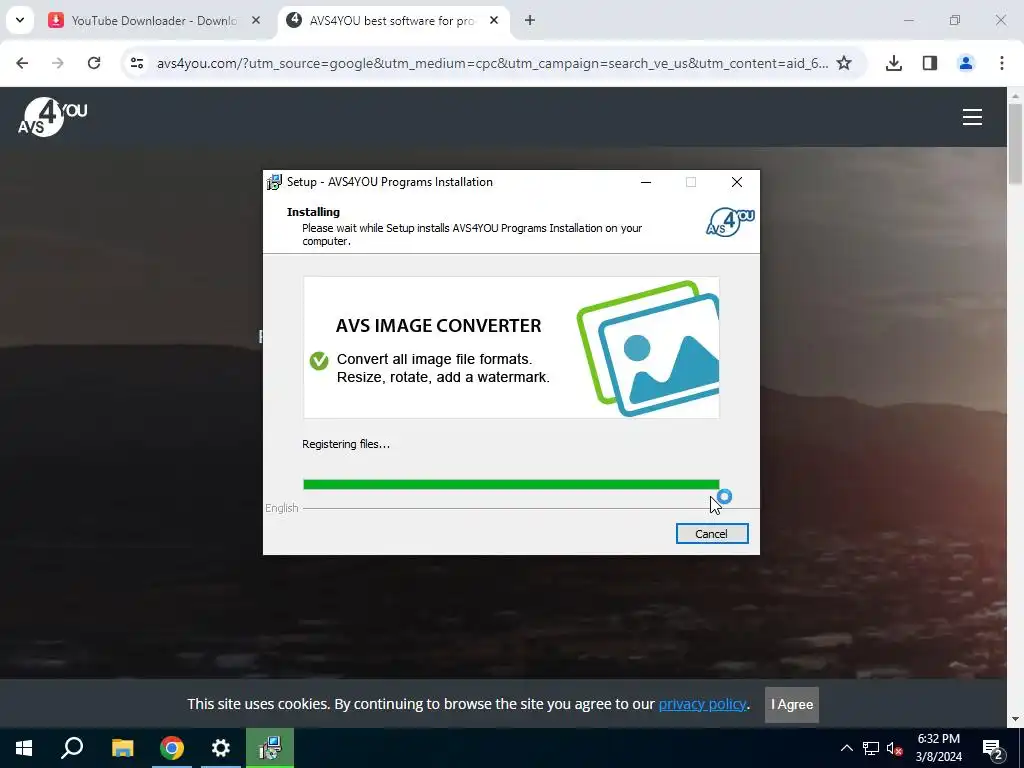Open the privacy policy link

pyautogui.click(x=702, y=704)
